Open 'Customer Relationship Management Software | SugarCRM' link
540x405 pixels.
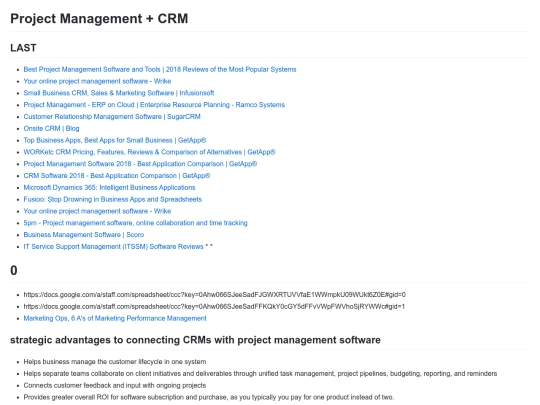(112, 116)
